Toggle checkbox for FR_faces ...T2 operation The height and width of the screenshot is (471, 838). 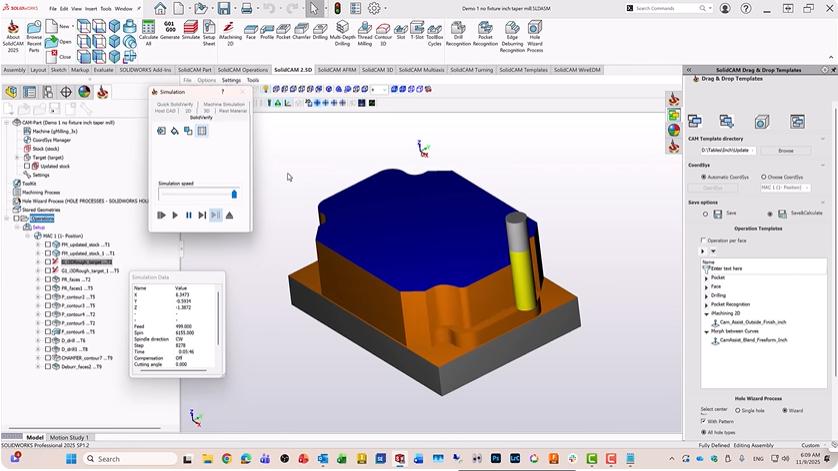point(48,279)
